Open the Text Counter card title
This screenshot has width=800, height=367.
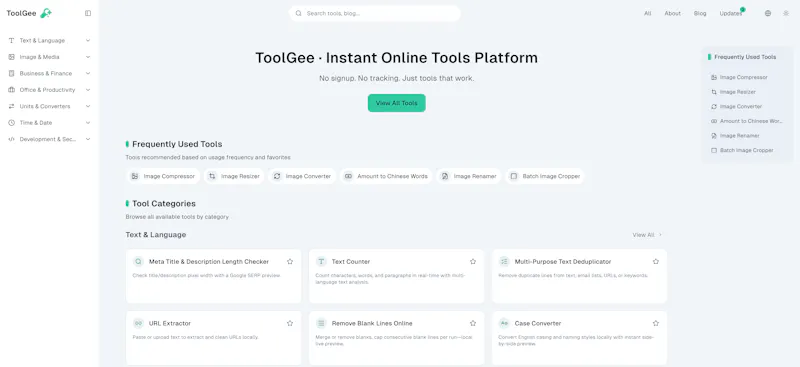(351, 261)
